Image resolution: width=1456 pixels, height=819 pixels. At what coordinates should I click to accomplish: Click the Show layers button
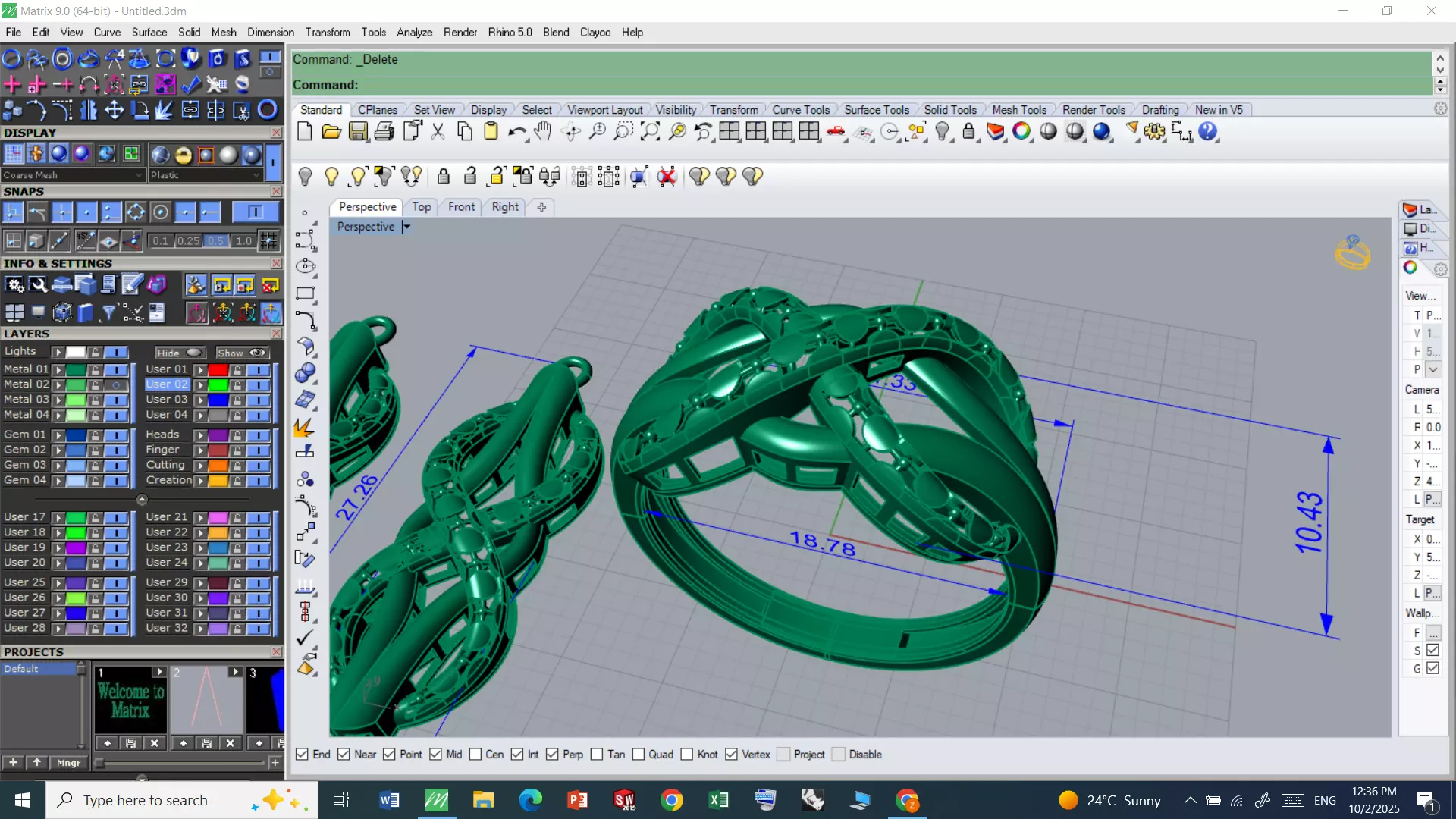click(x=242, y=353)
